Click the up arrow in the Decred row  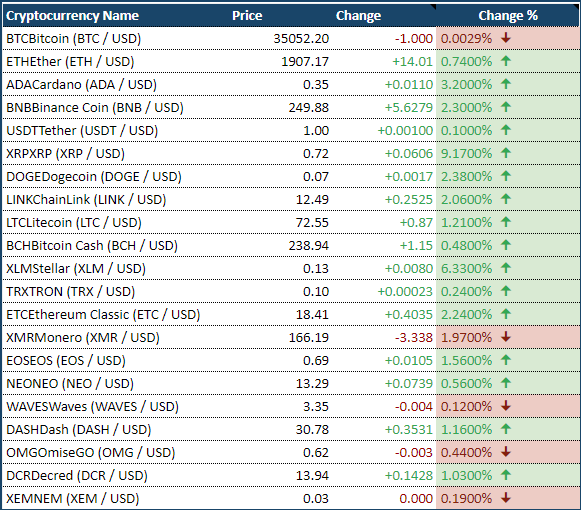[506, 474]
